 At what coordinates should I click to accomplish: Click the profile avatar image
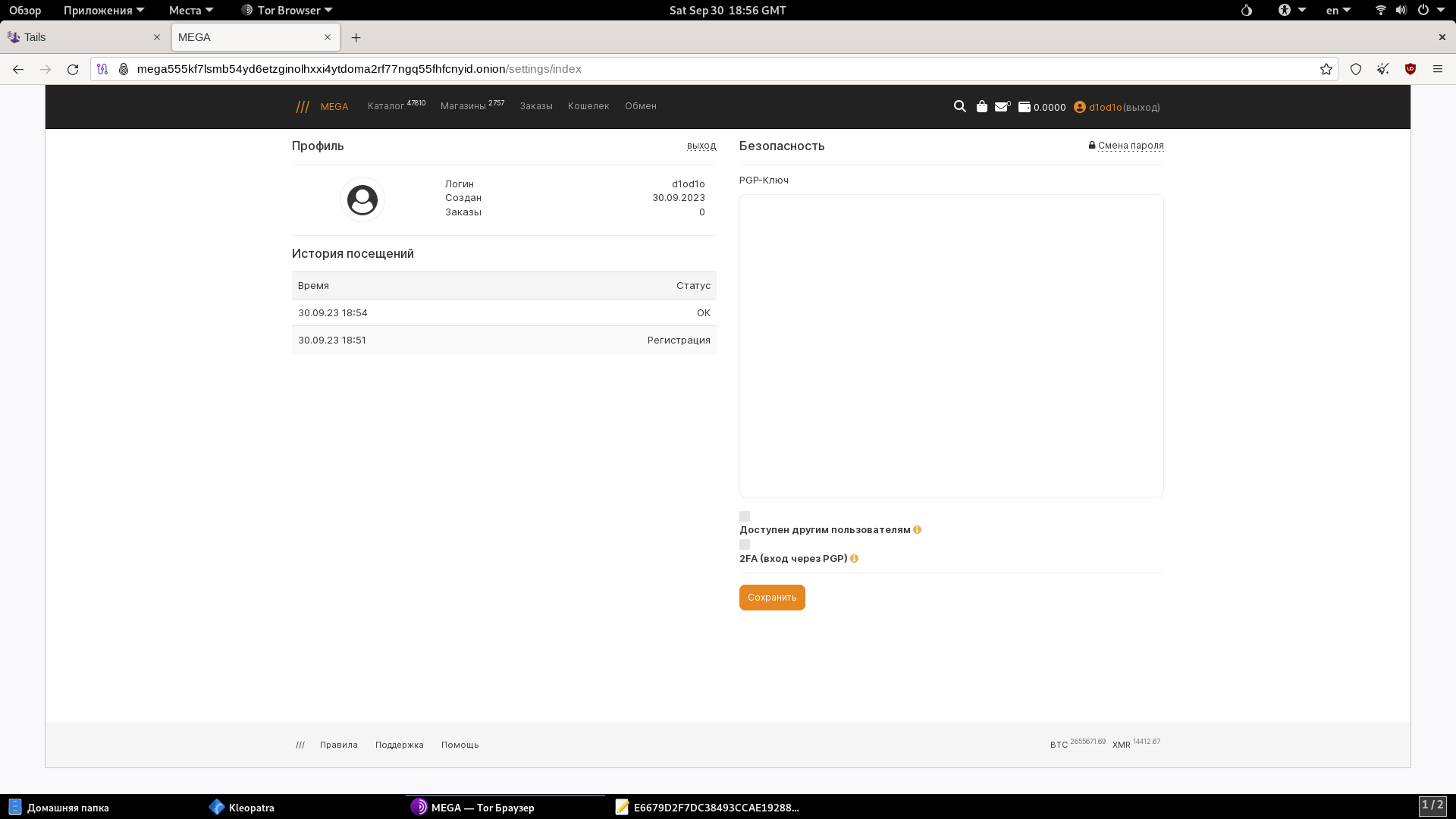[362, 200]
